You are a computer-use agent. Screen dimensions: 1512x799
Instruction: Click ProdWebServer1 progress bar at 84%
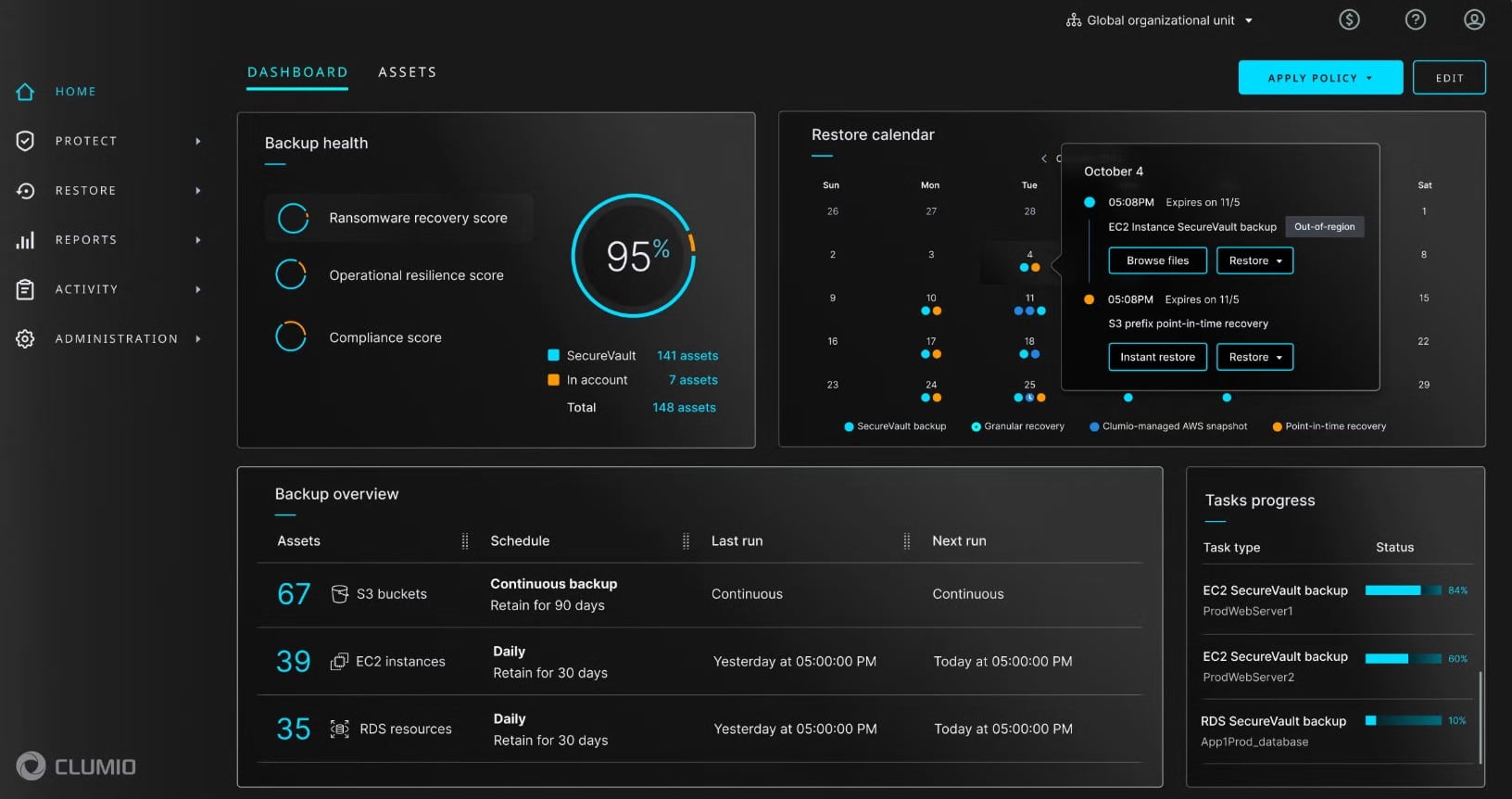click(x=1403, y=590)
